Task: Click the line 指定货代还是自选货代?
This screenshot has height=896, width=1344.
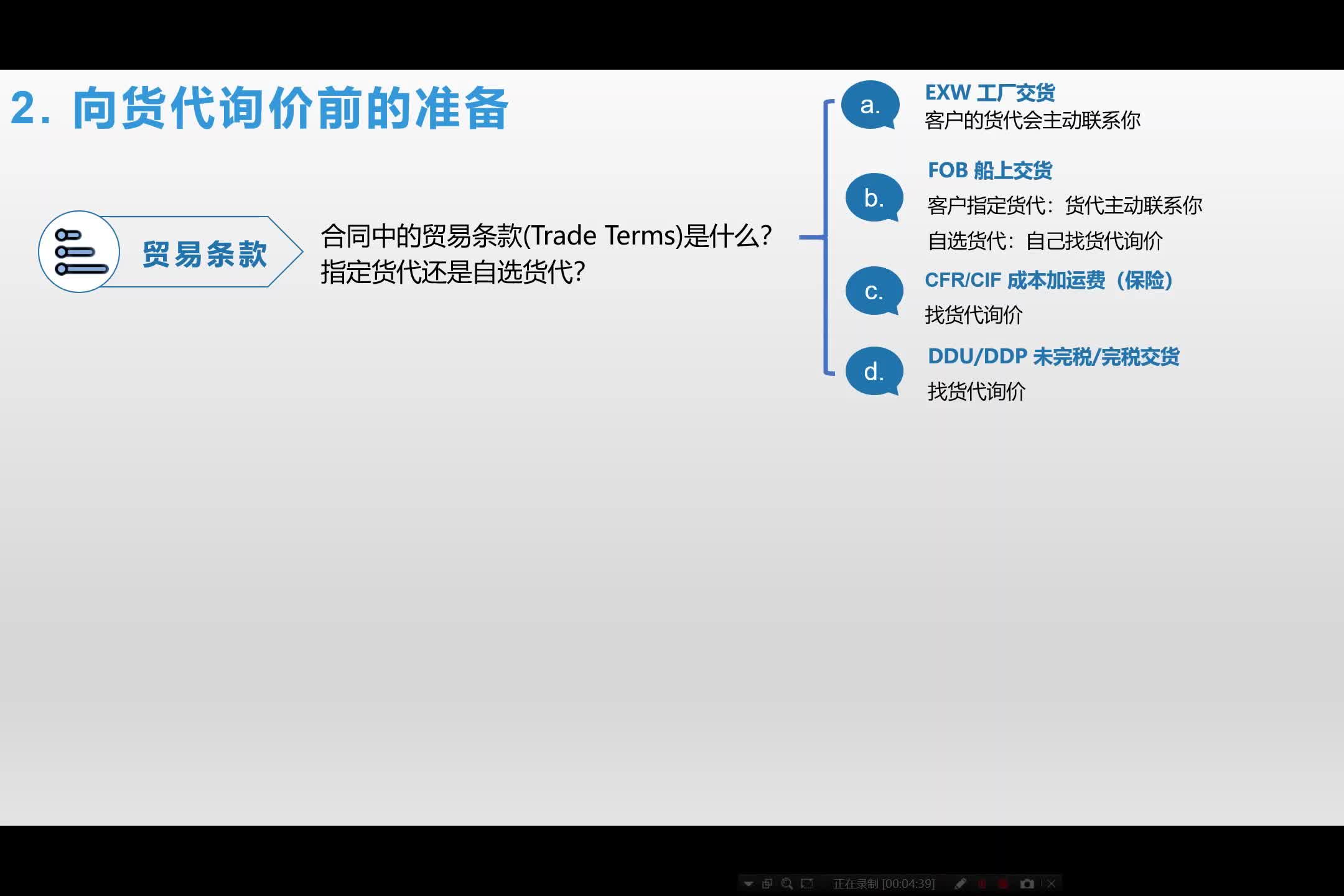Action: pyautogui.click(x=453, y=272)
